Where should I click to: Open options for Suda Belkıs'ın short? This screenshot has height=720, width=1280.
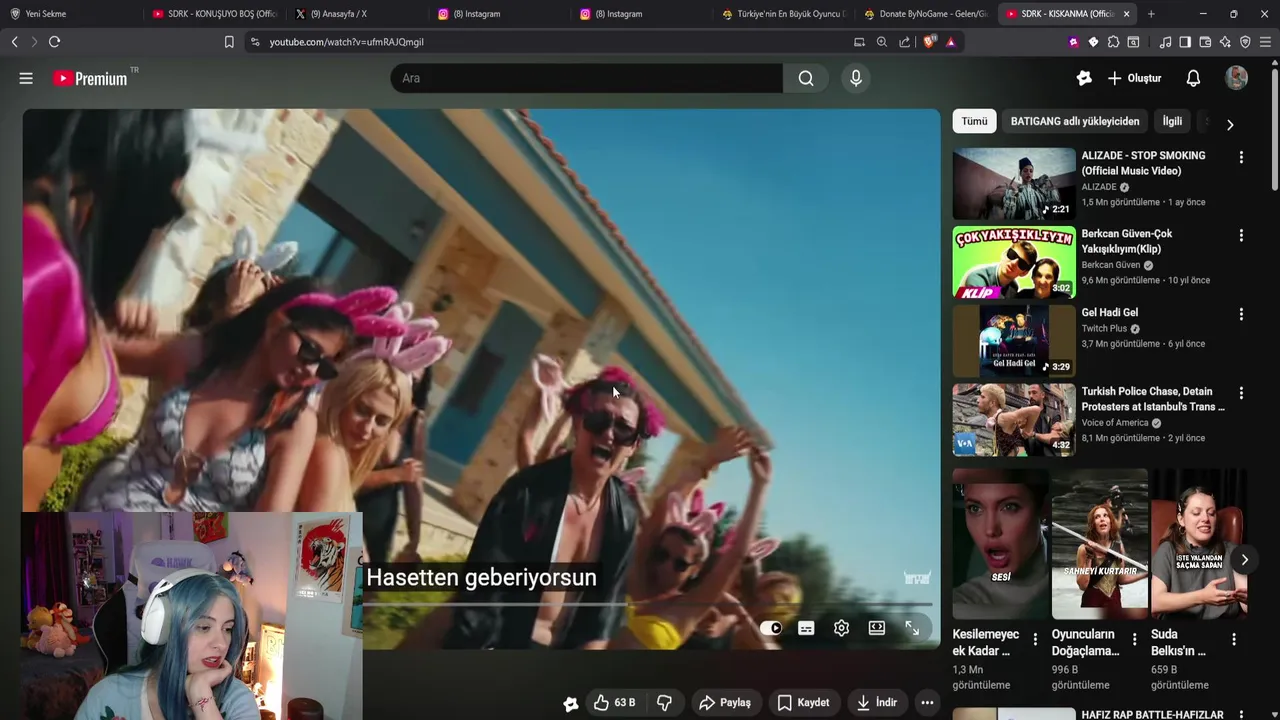pyautogui.click(x=1233, y=639)
